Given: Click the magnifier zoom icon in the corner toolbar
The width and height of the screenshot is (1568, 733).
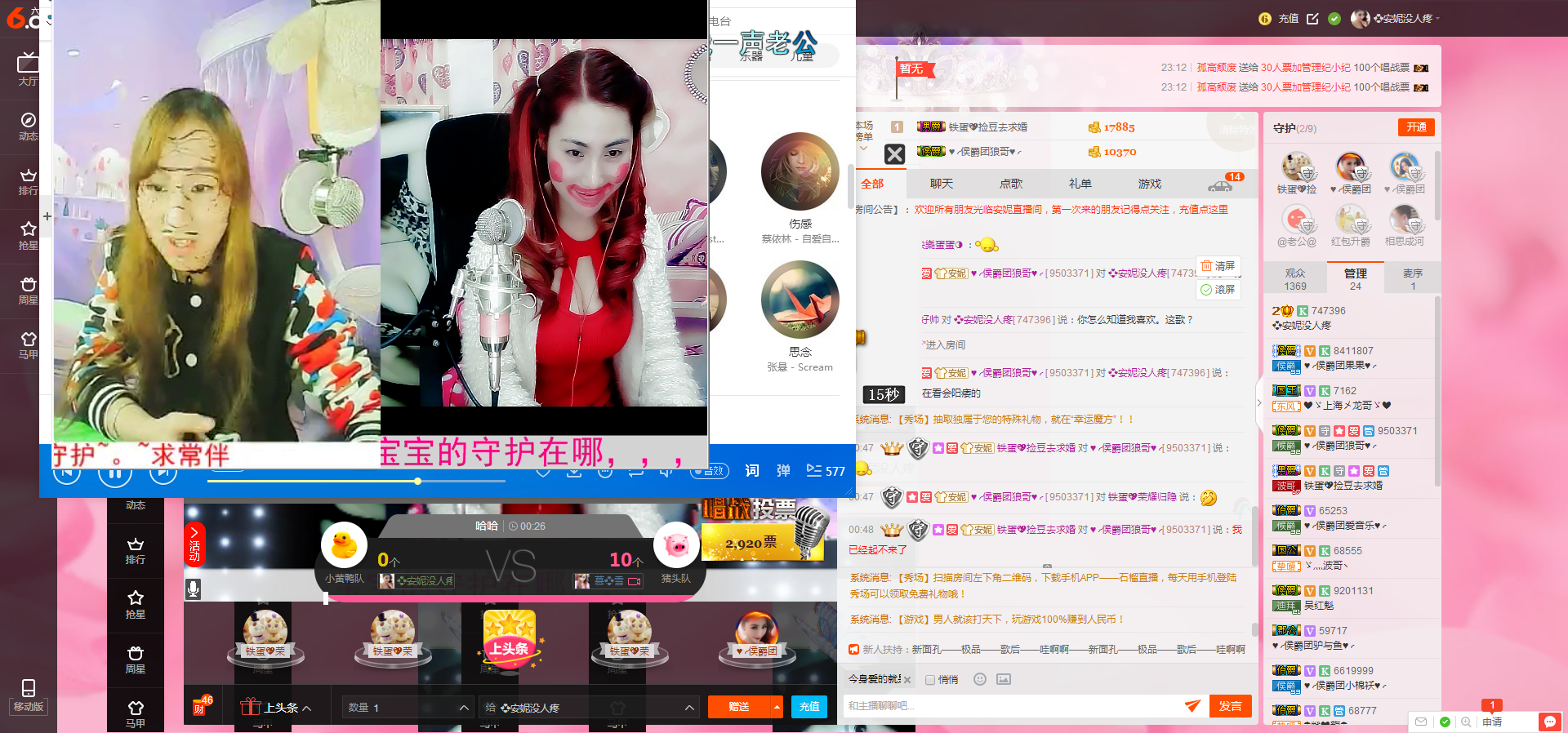Looking at the screenshot, I should 1467,722.
